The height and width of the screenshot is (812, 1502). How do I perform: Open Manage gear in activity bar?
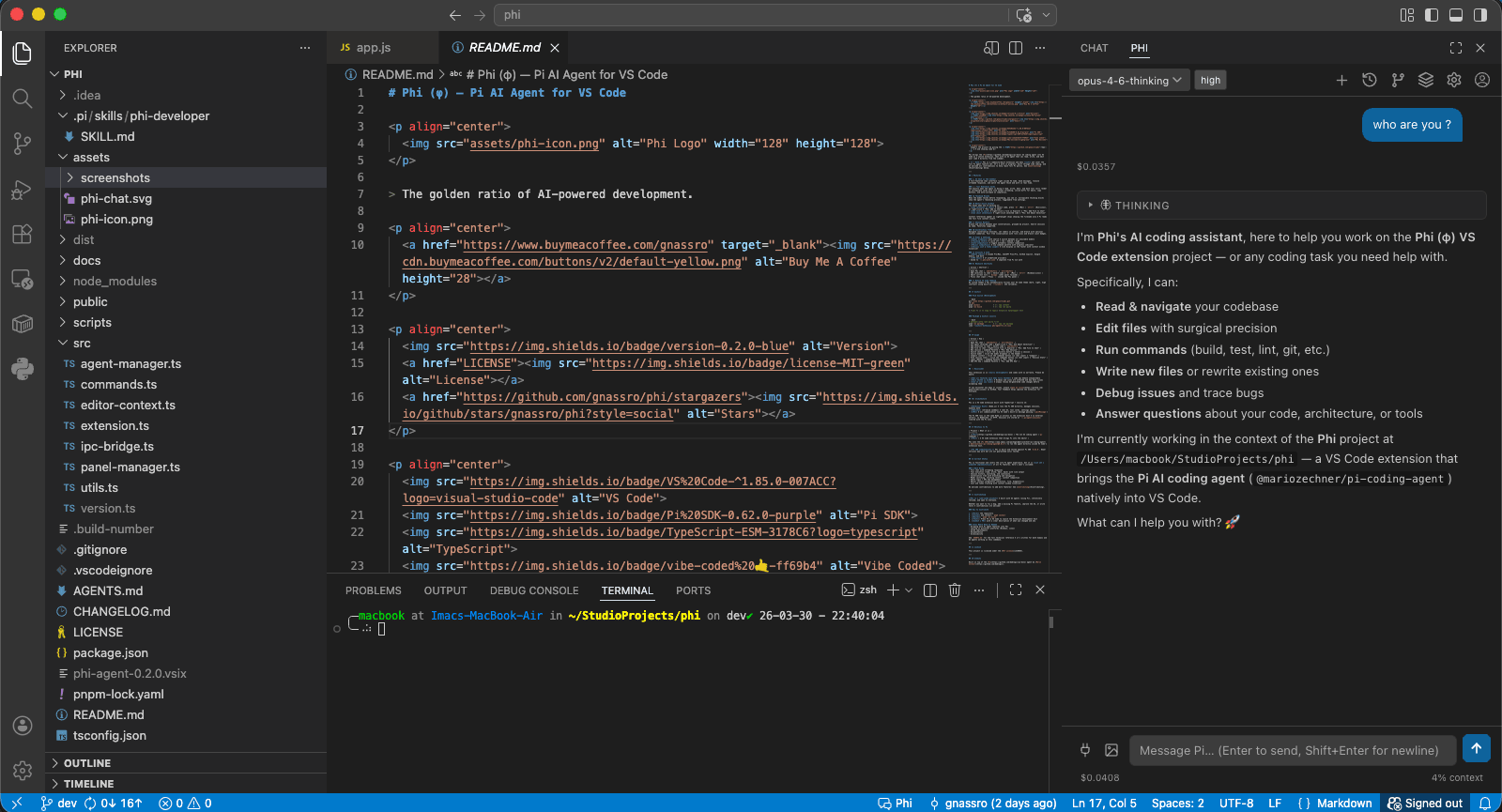[23, 771]
